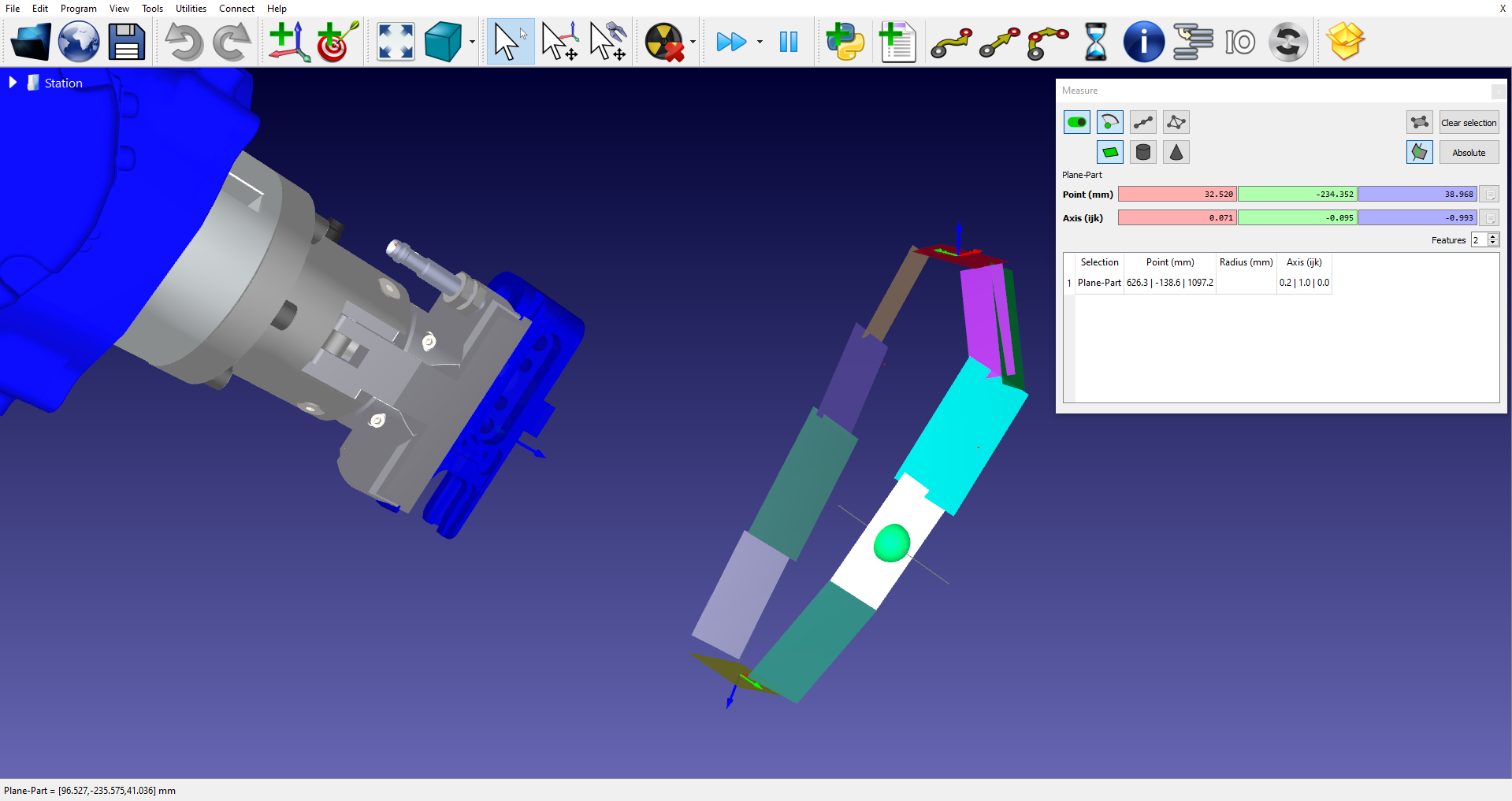
Task: Fit all to view icon
Action: (x=396, y=42)
